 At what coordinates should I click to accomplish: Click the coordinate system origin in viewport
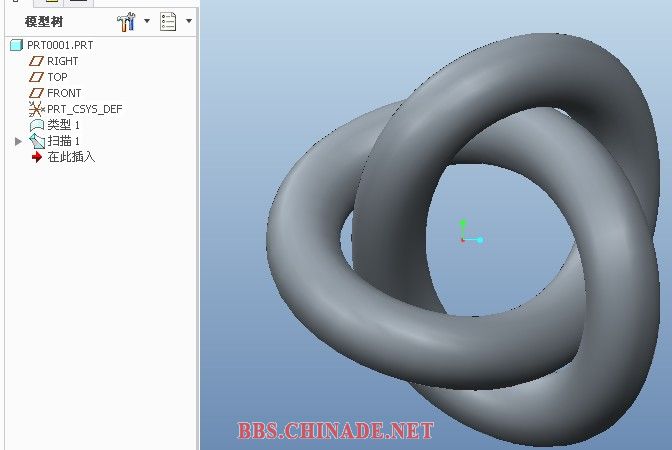(462, 239)
